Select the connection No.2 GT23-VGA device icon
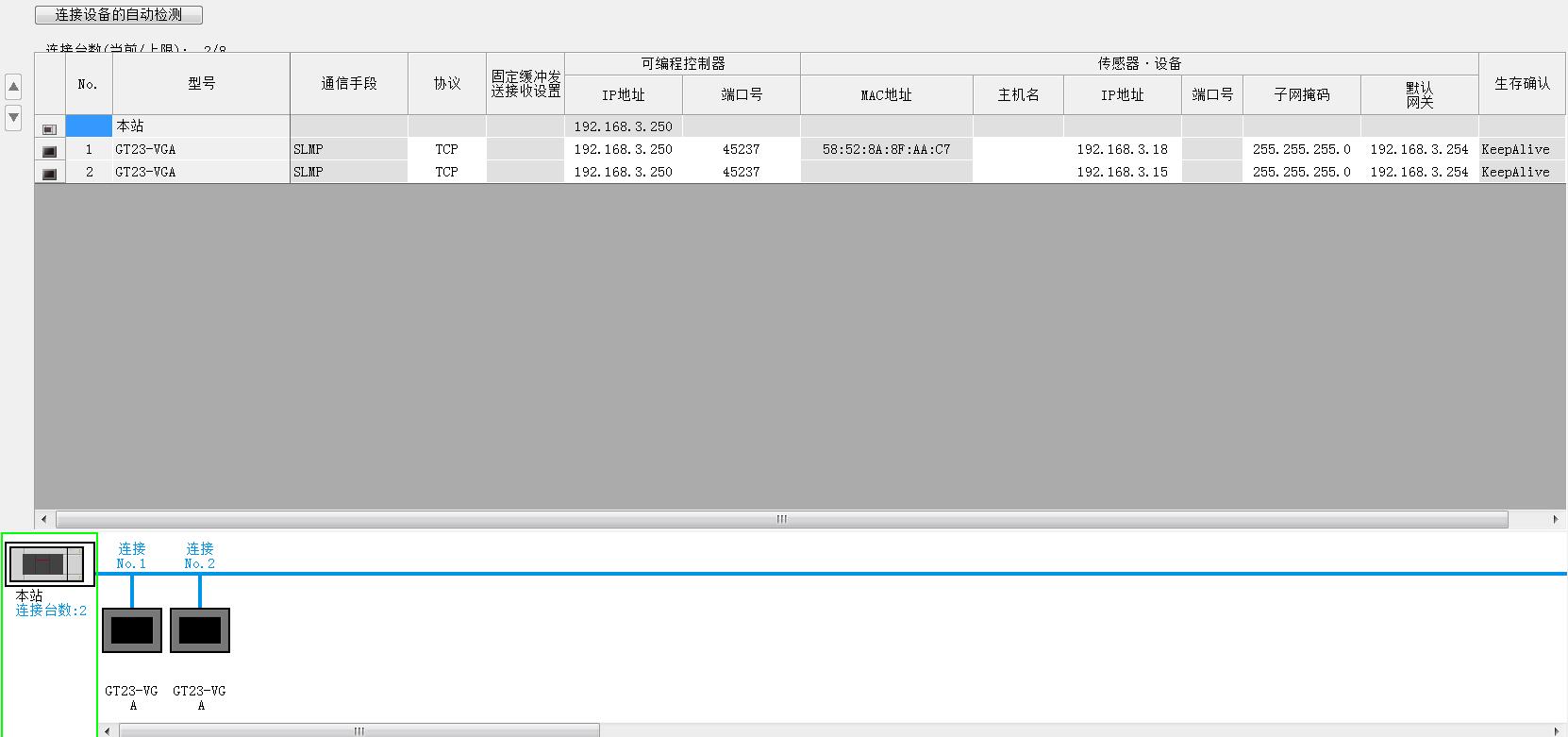1568x737 pixels. point(200,630)
